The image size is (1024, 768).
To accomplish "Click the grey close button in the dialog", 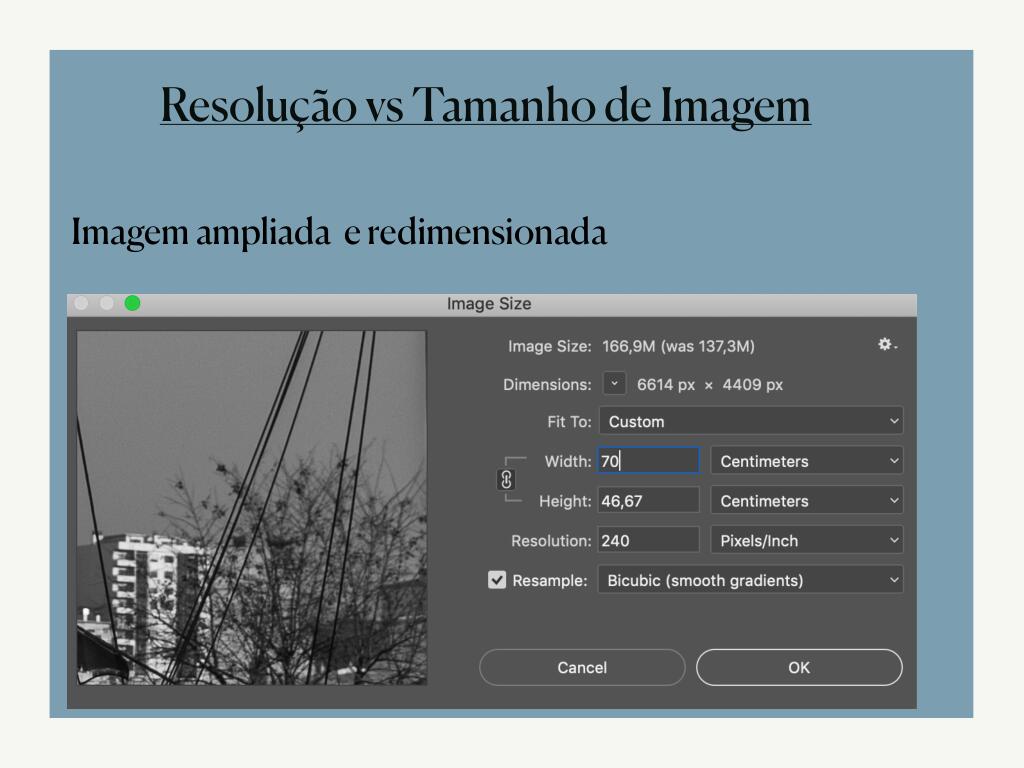I will point(82,303).
